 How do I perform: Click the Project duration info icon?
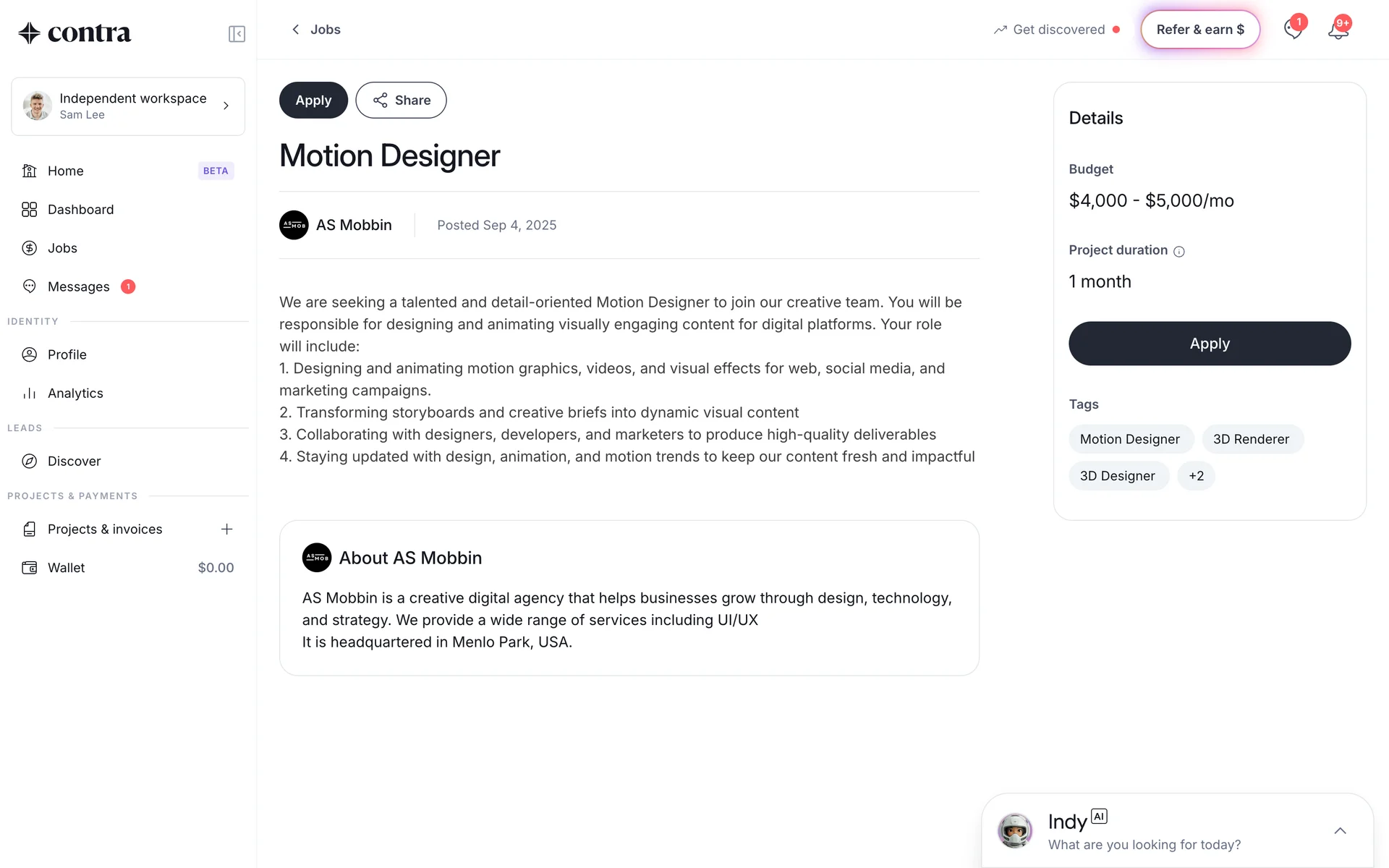[x=1179, y=252]
